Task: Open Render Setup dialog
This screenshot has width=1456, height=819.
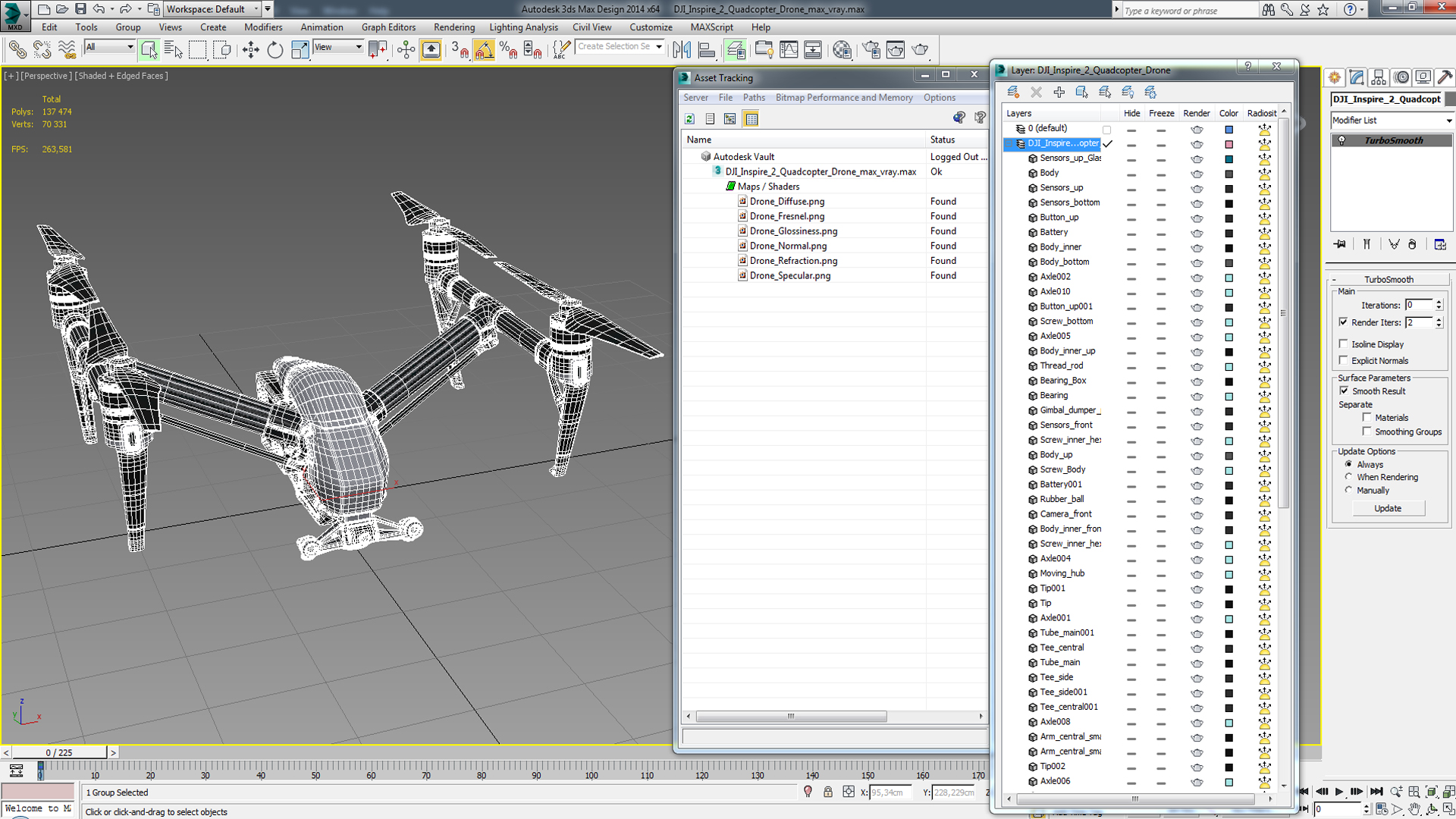Action: tap(871, 50)
